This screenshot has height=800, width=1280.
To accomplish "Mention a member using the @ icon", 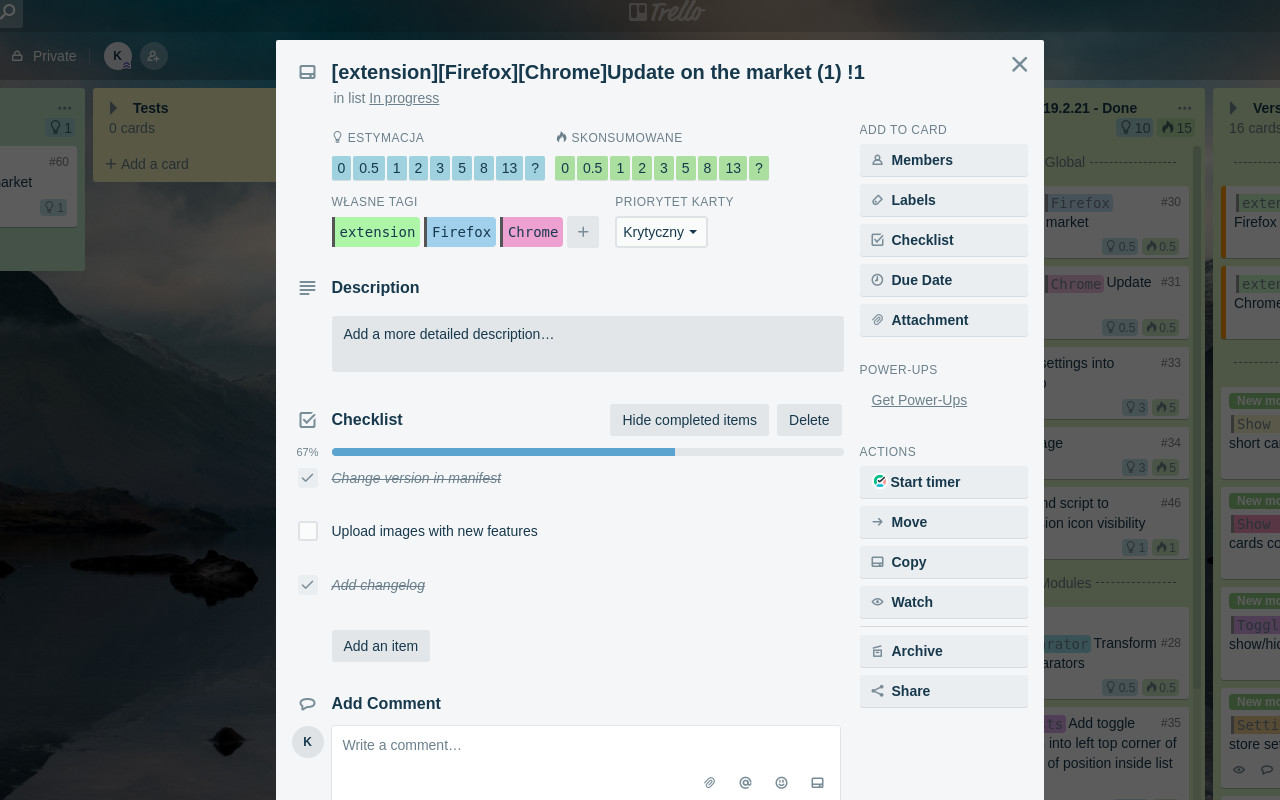I will coord(745,783).
